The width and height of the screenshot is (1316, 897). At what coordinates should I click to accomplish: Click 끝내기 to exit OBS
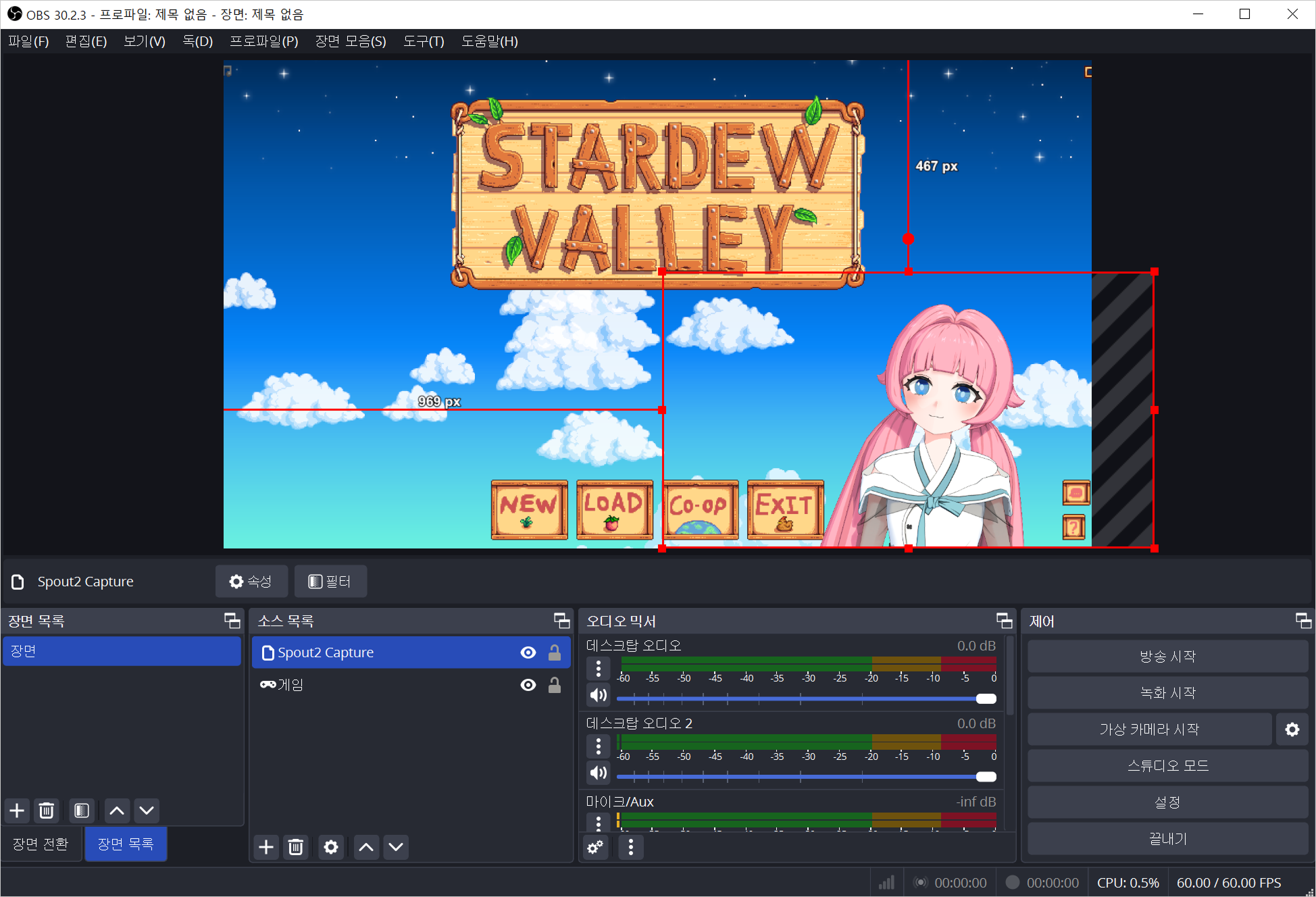(x=1168, y=838)
